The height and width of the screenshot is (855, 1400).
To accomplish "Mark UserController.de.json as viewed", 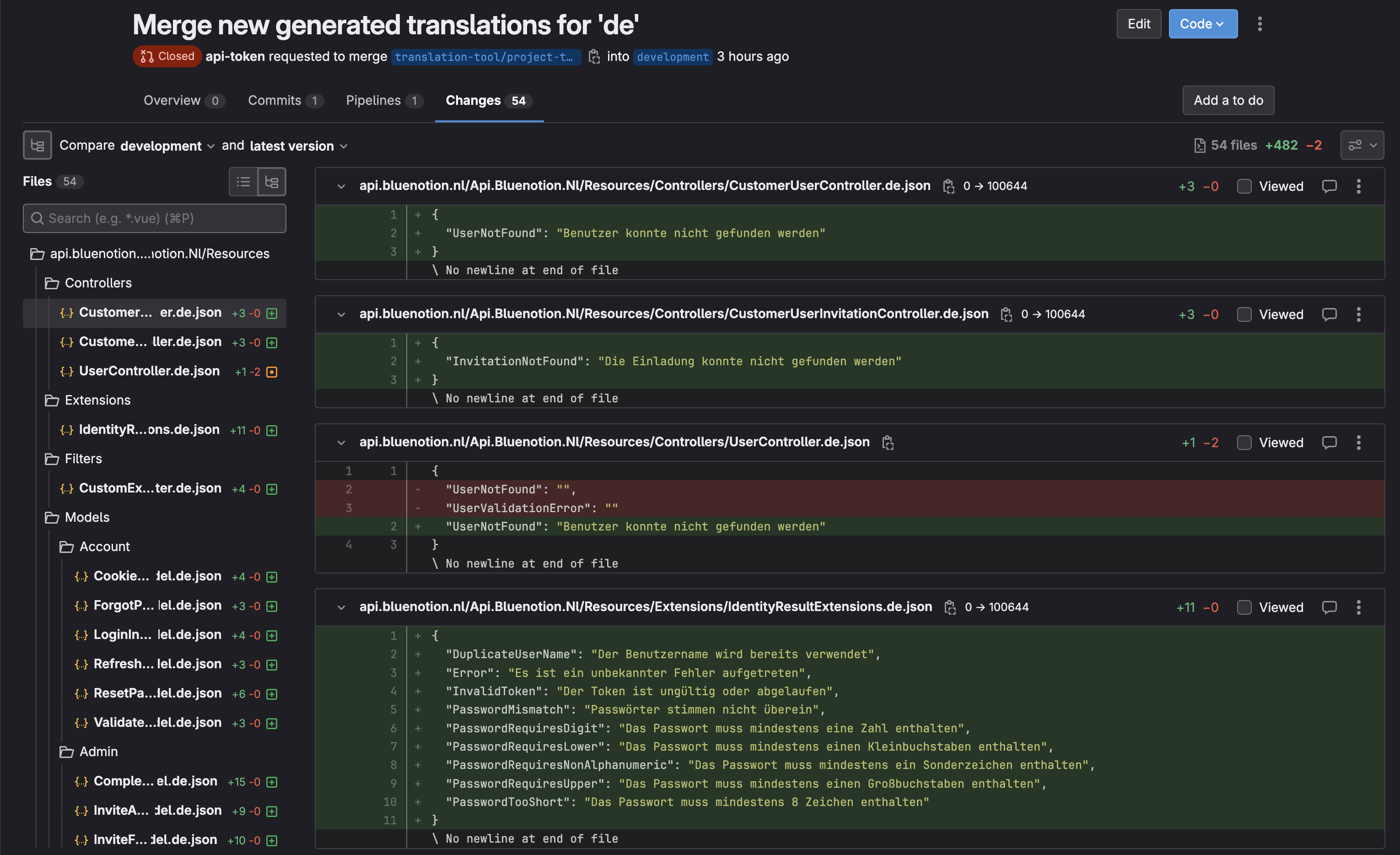I will pyautogui.click(x=1244, y=443).
